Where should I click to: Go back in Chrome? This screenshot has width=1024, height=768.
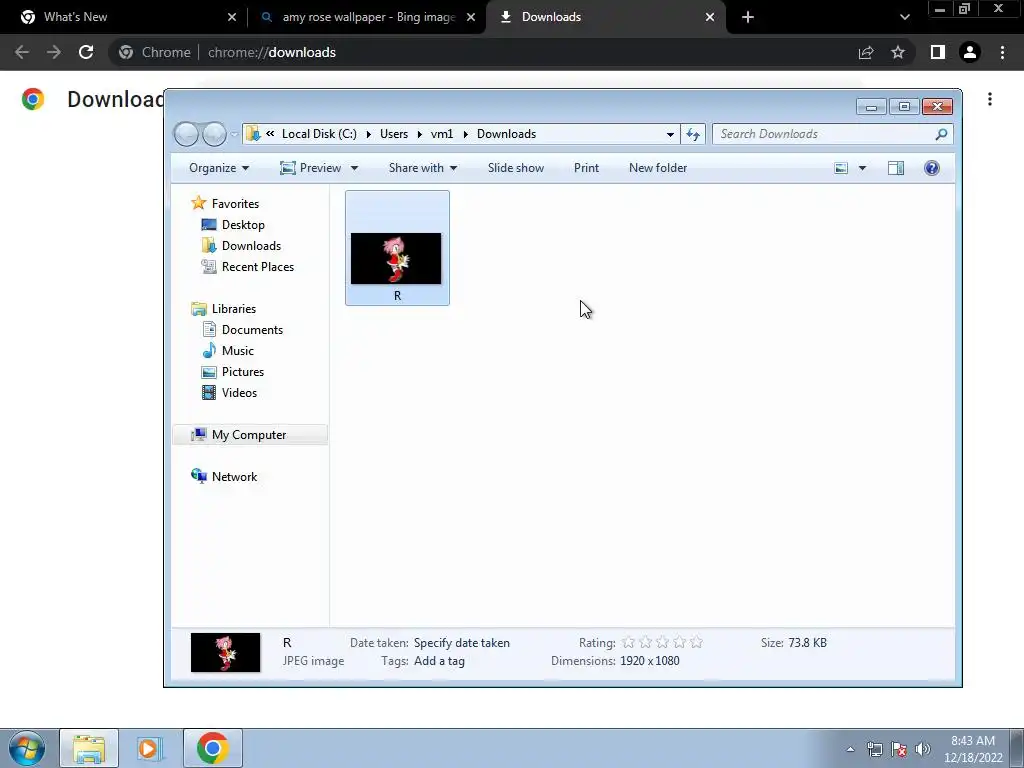tap(22, 52)
